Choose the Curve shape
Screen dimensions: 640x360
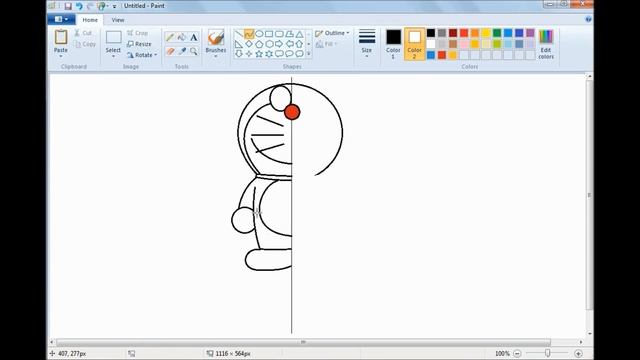249,34
